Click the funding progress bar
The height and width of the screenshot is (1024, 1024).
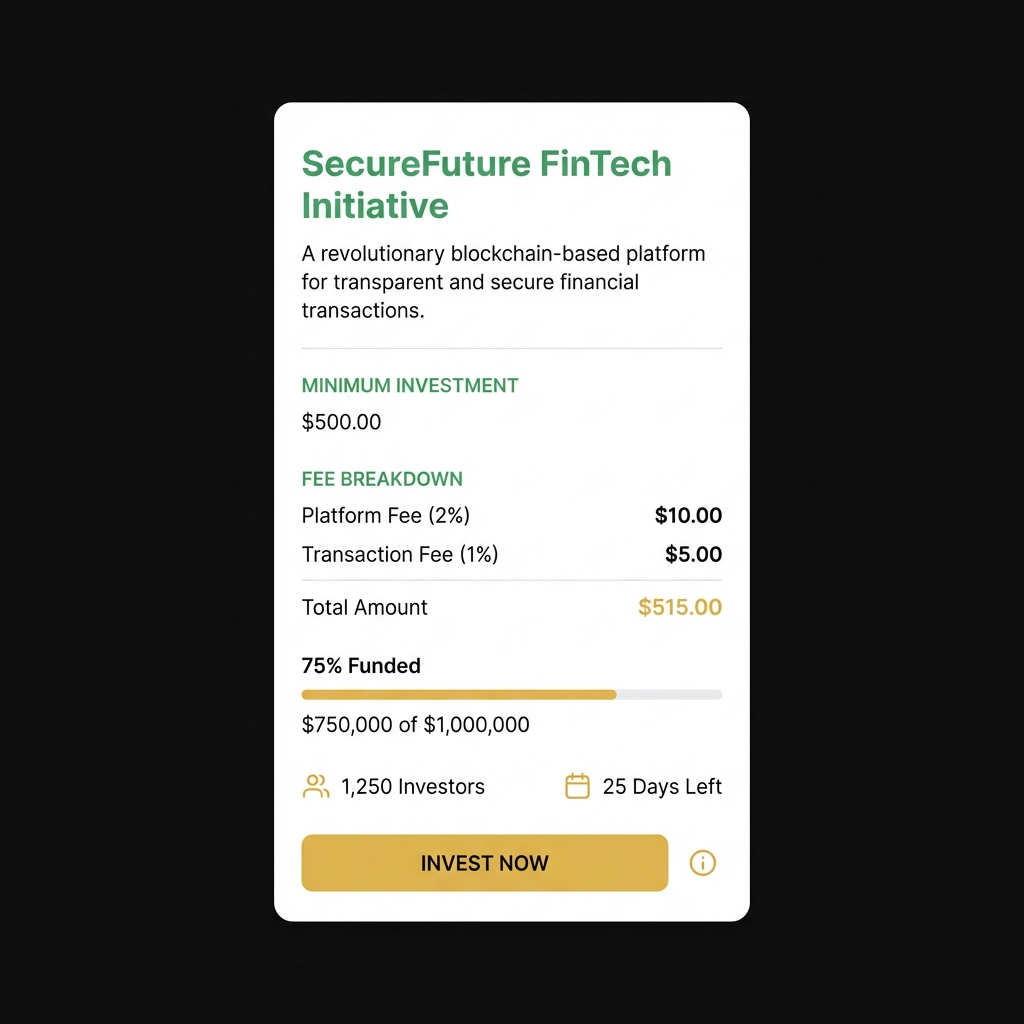511,694
